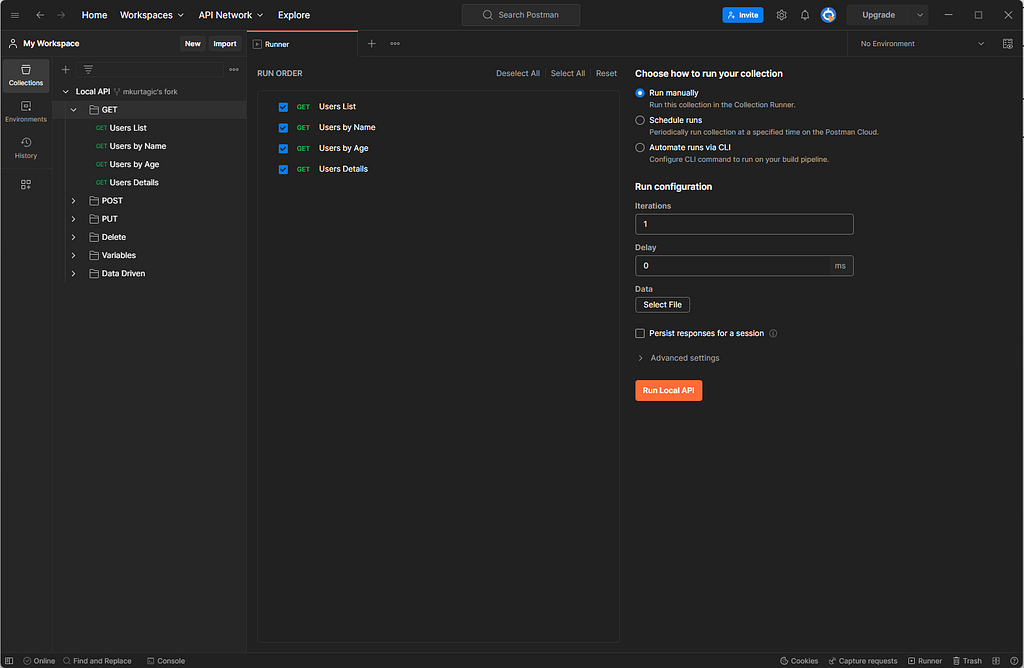Open Console in status bar
This screenshot has height=668, width=1024.
(x=166, y=661)
